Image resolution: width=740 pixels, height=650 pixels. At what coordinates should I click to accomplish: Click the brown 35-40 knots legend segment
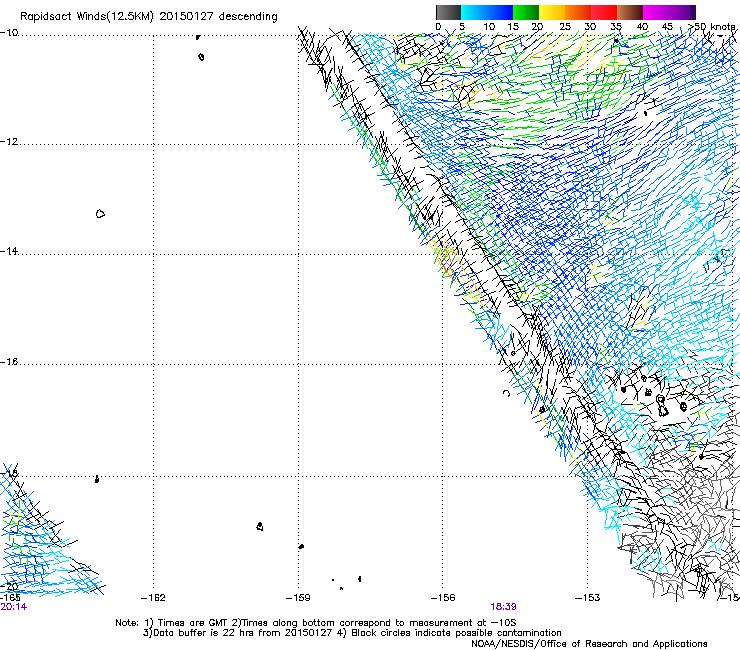pyautogui.click(x=630, y=12)
